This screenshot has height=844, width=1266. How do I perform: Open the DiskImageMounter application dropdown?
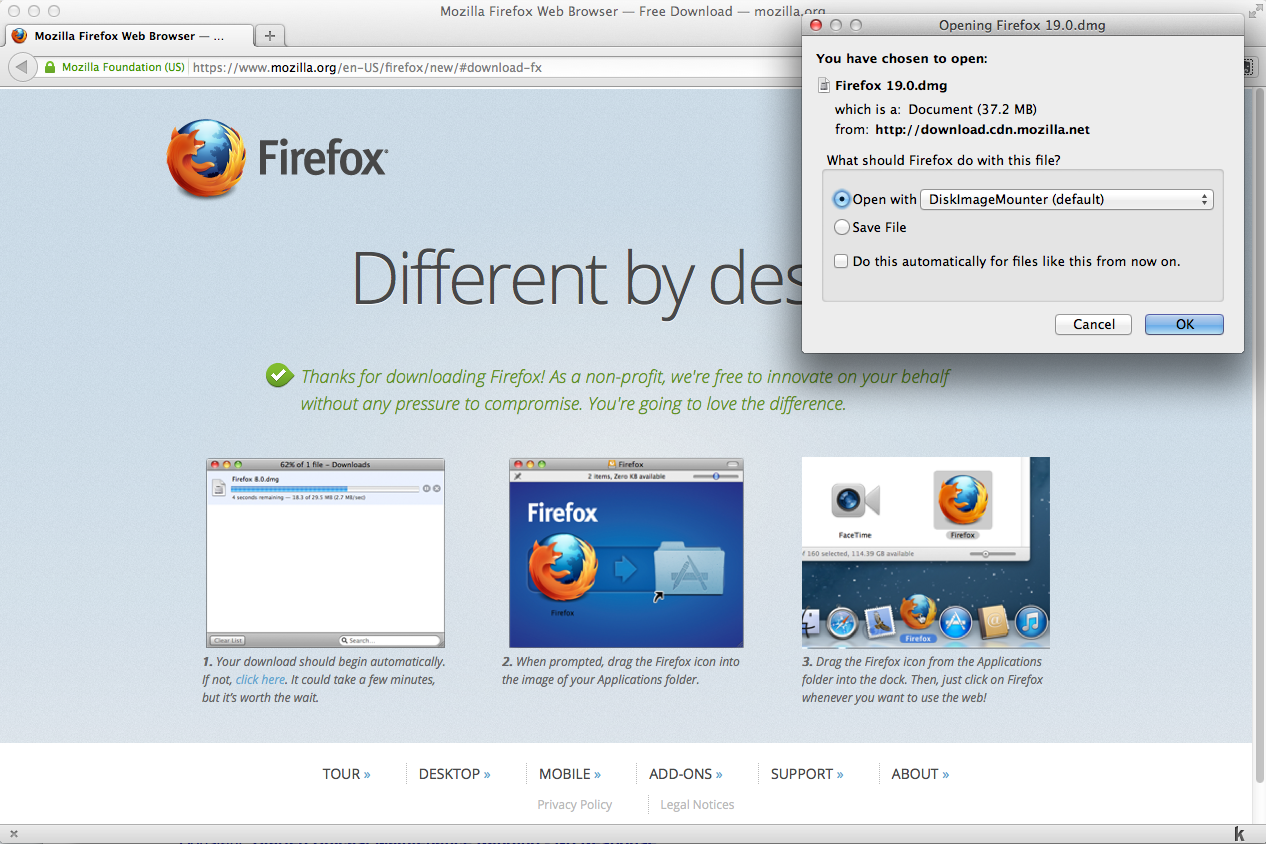coord(1066,199)
